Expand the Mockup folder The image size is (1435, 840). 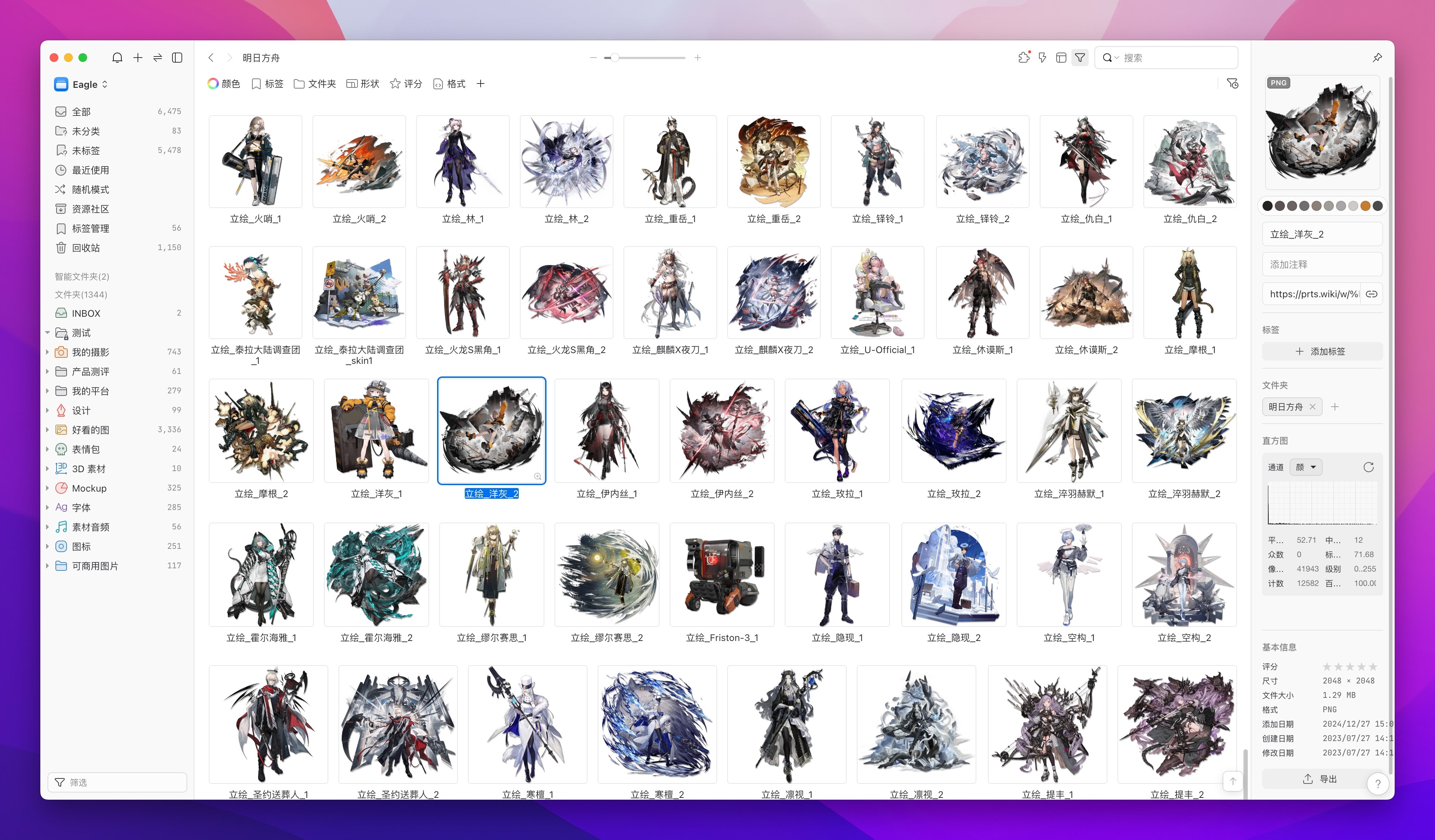(x=47, y=488)
